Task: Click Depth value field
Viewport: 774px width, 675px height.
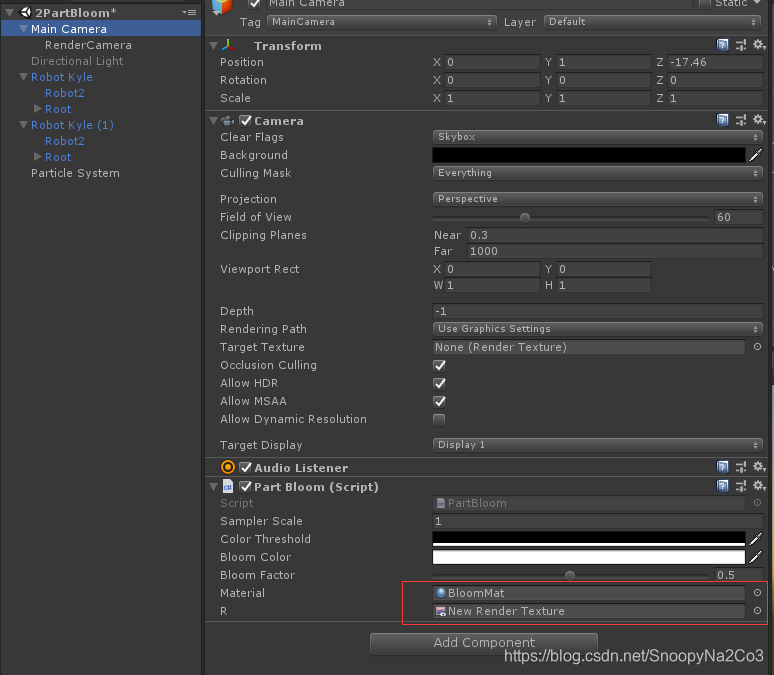Action: 597,311
